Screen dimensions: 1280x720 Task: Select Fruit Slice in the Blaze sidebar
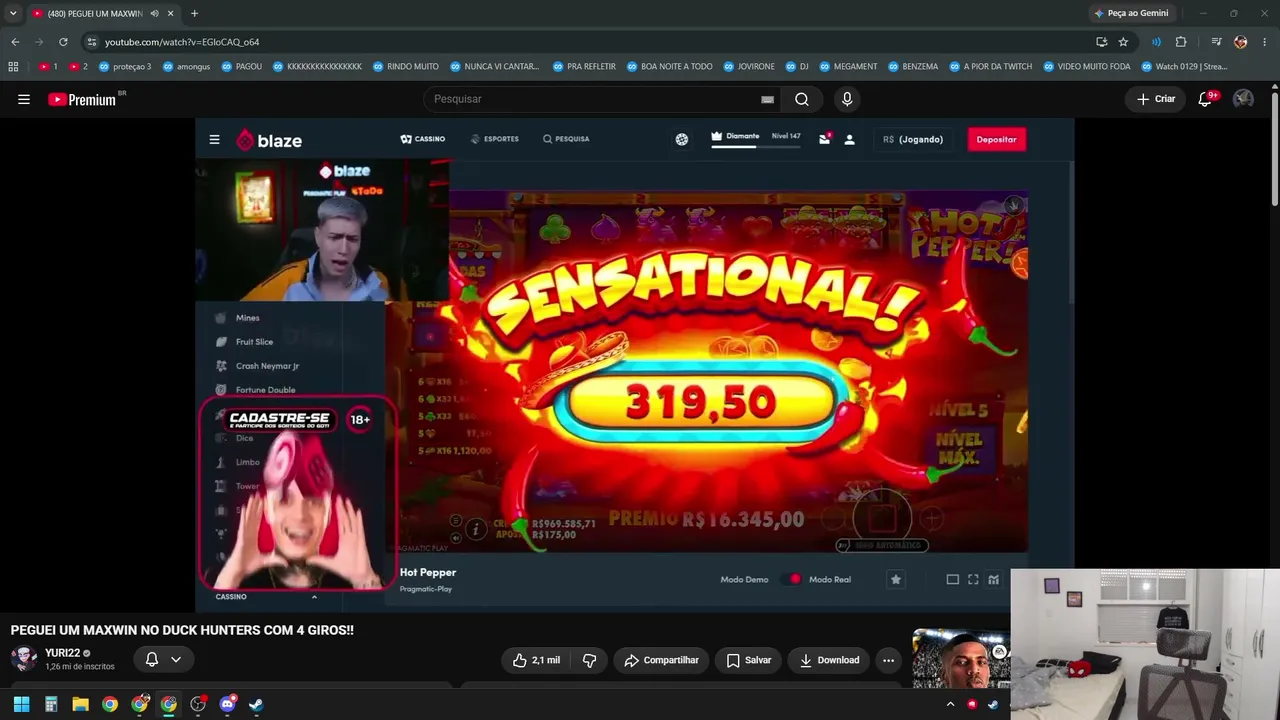click(x=254, y=342)
